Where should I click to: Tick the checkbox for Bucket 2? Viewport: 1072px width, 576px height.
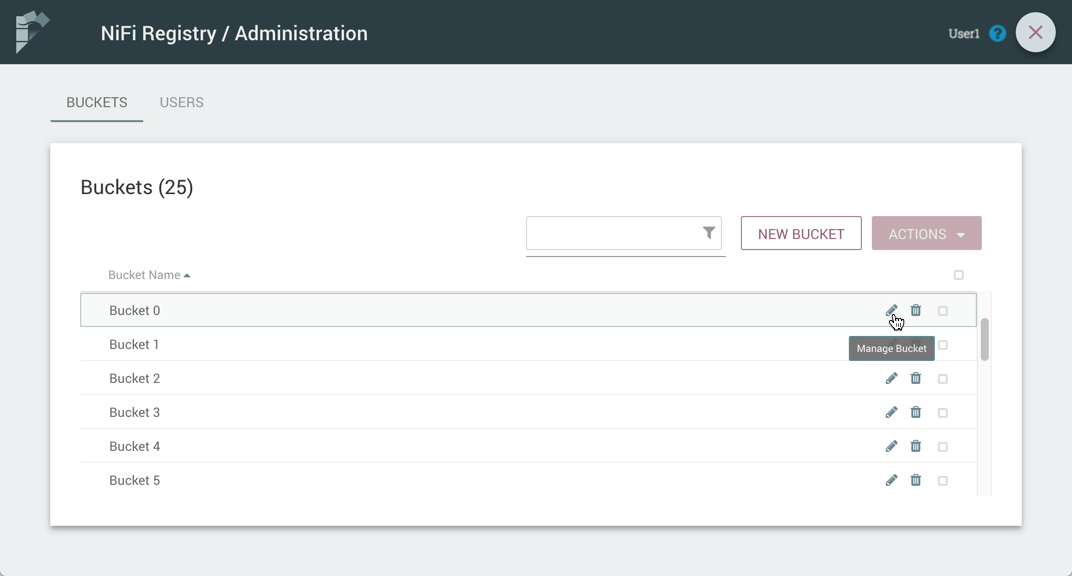click(942, 379)
